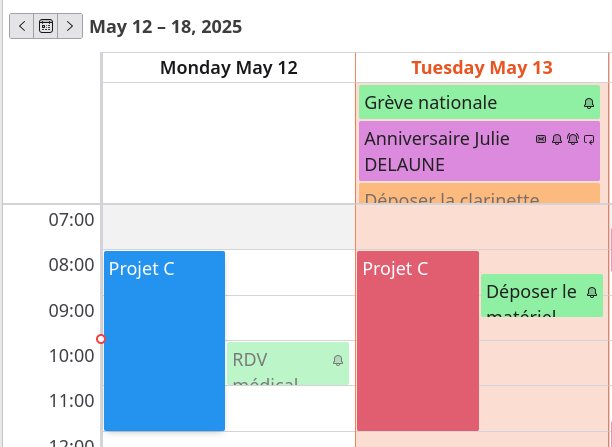Screen dimensions: 612x447
Task: Open the red Projet C event on Tuesday
Action: click(418, 341)
